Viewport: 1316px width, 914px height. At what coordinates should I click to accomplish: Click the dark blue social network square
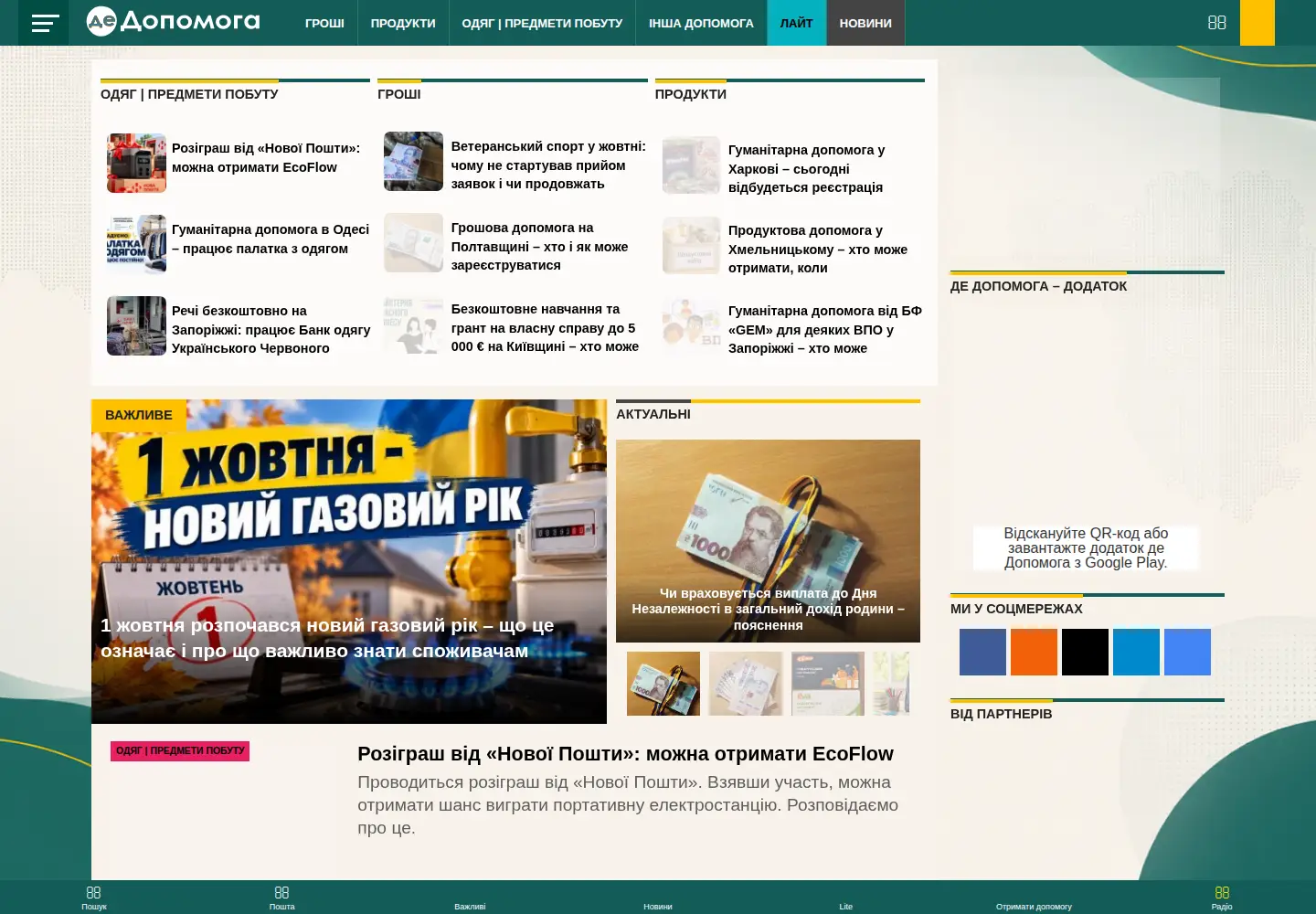point(982,652)
